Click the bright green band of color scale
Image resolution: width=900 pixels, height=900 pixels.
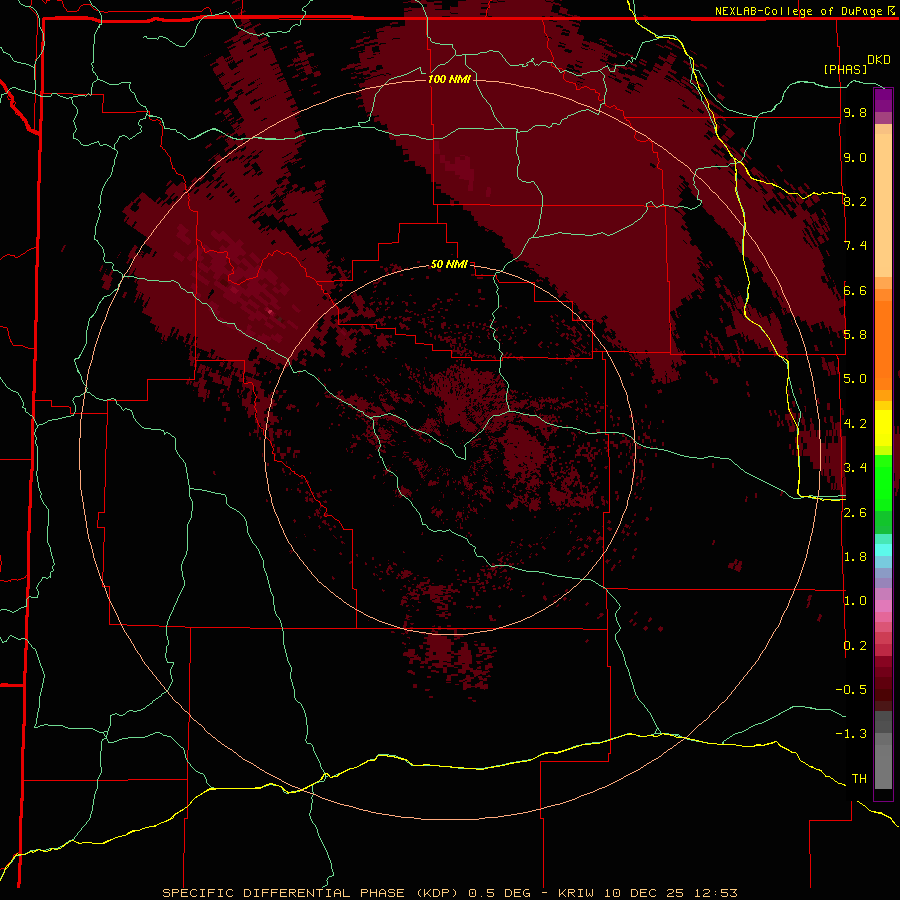[883, 482]
